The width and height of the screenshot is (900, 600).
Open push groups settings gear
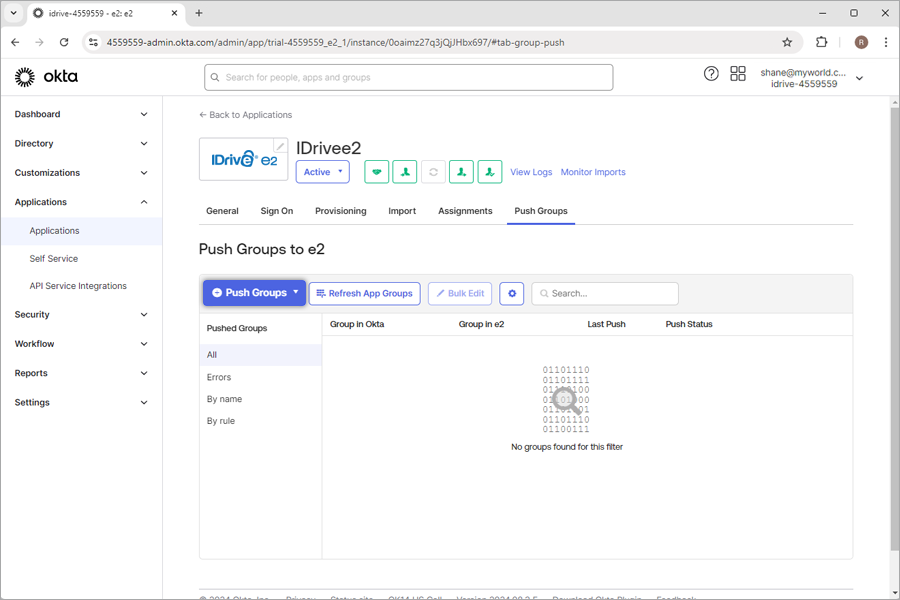click(511, 293)
